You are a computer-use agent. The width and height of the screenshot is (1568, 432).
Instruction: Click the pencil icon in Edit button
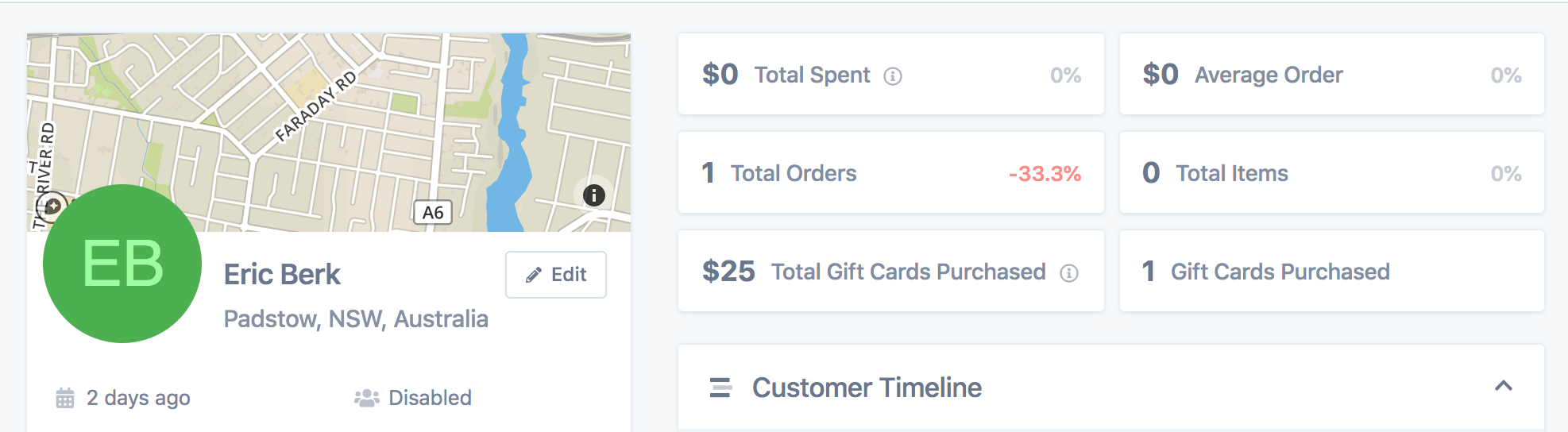click(x=534, y=276)
